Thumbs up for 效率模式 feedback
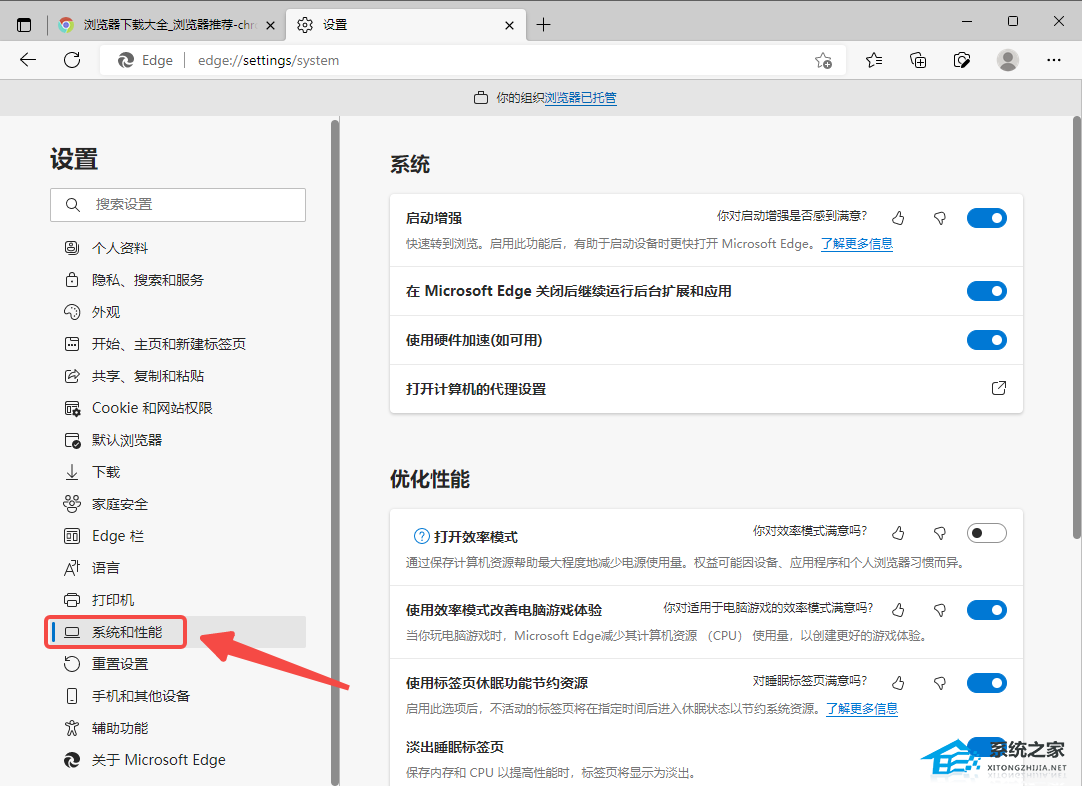The height and width of the screenshot is (786, 1082). pyautogui.click(x=898, y=533)
